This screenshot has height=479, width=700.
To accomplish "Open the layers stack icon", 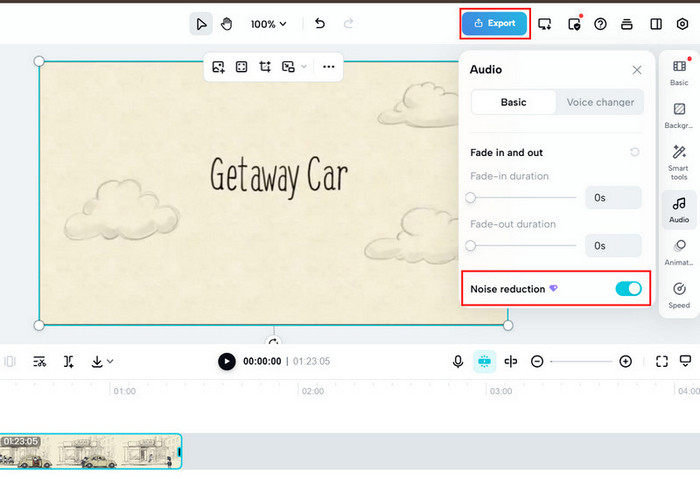I will [627, 24].
